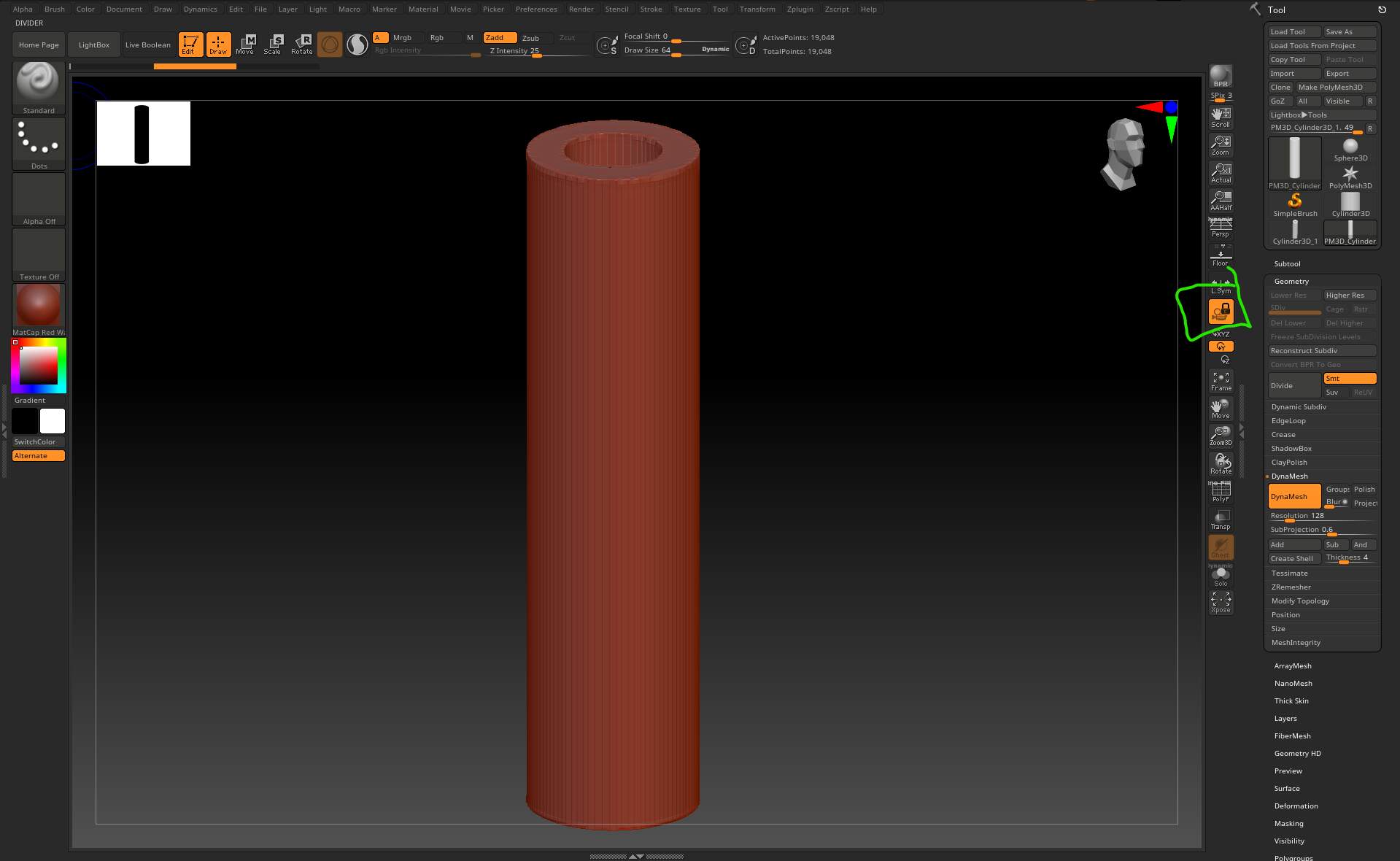Viewport: 1400px width, 861px height.
Task: Click the Reconstruct Subdiv button
Action: [1322, 350]
